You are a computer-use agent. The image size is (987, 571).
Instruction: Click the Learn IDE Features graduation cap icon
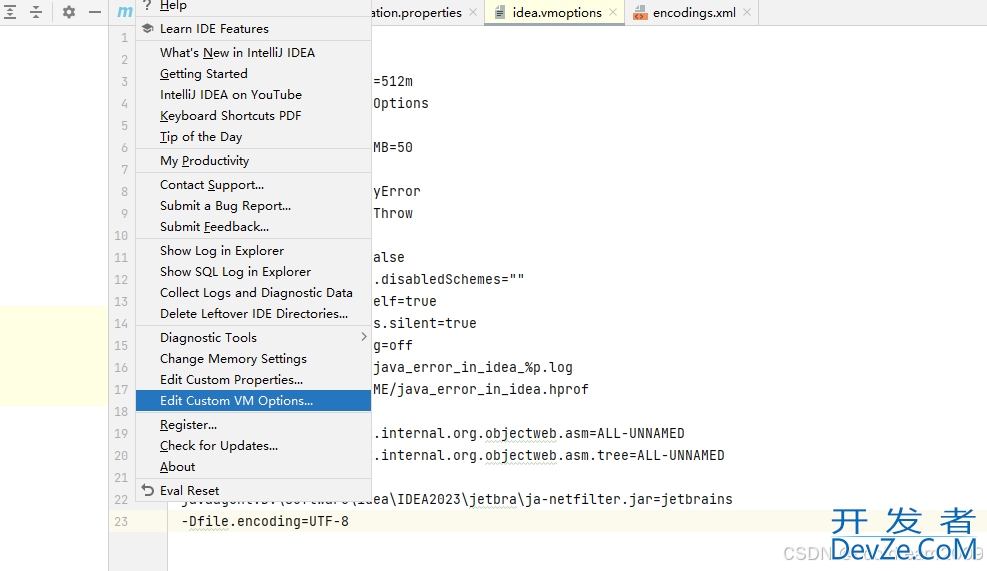147,29
